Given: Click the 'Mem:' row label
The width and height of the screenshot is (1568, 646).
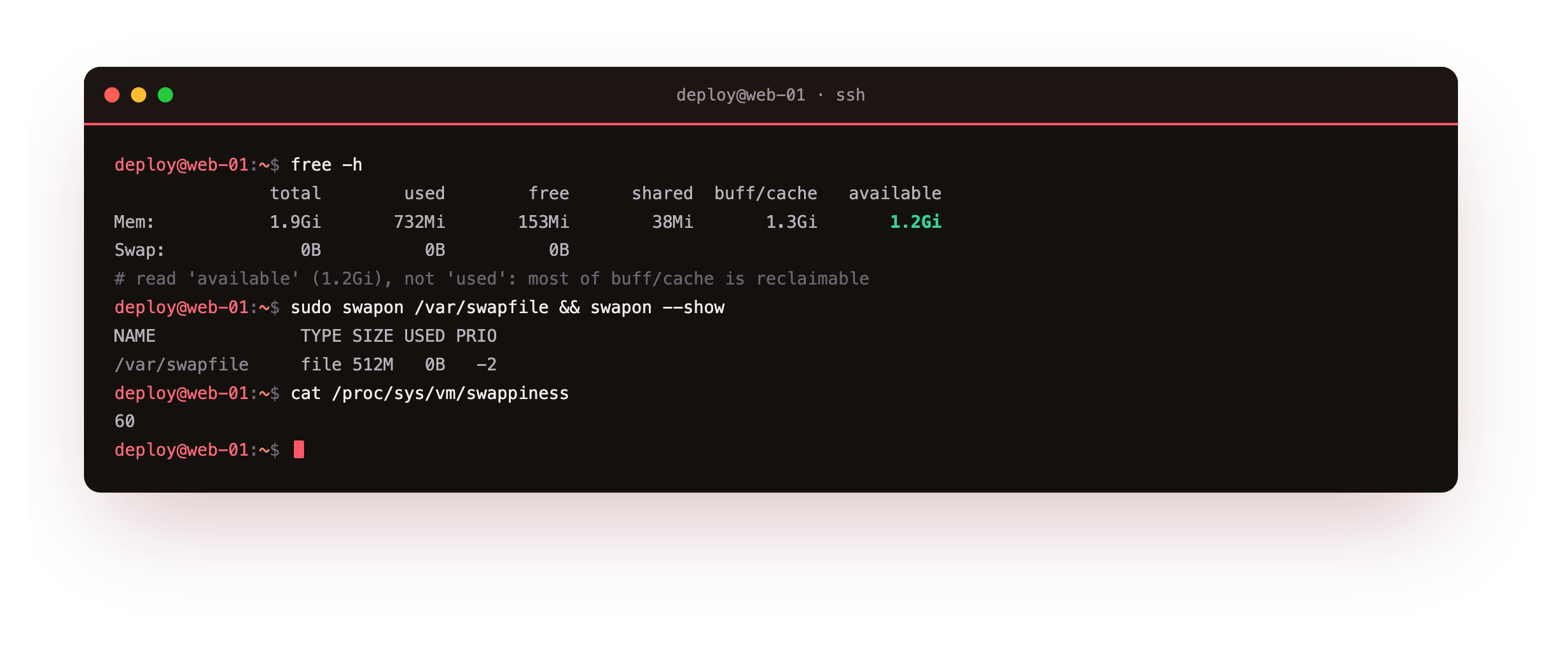Looking at the screenshot, I should coord(134,221).
